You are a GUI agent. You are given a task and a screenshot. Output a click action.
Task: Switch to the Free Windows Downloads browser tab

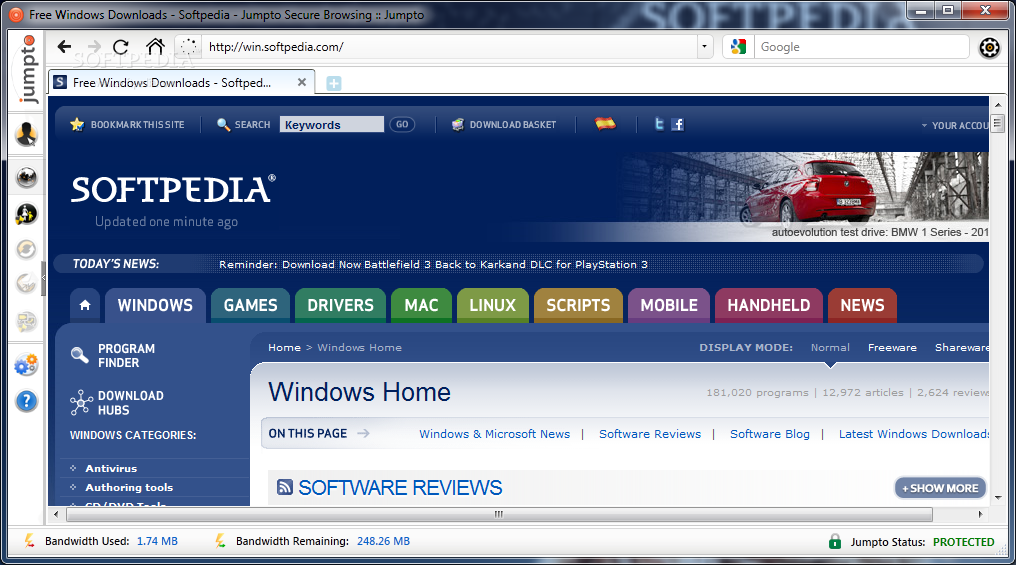181,82
